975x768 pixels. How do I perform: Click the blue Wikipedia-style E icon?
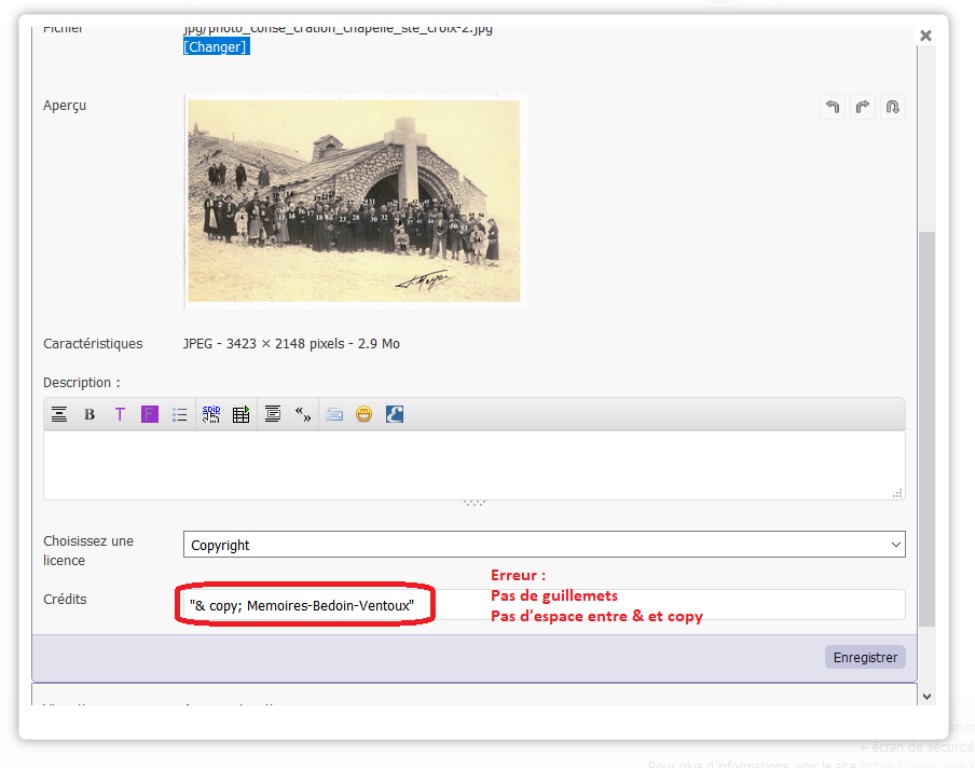click(394, 414)
